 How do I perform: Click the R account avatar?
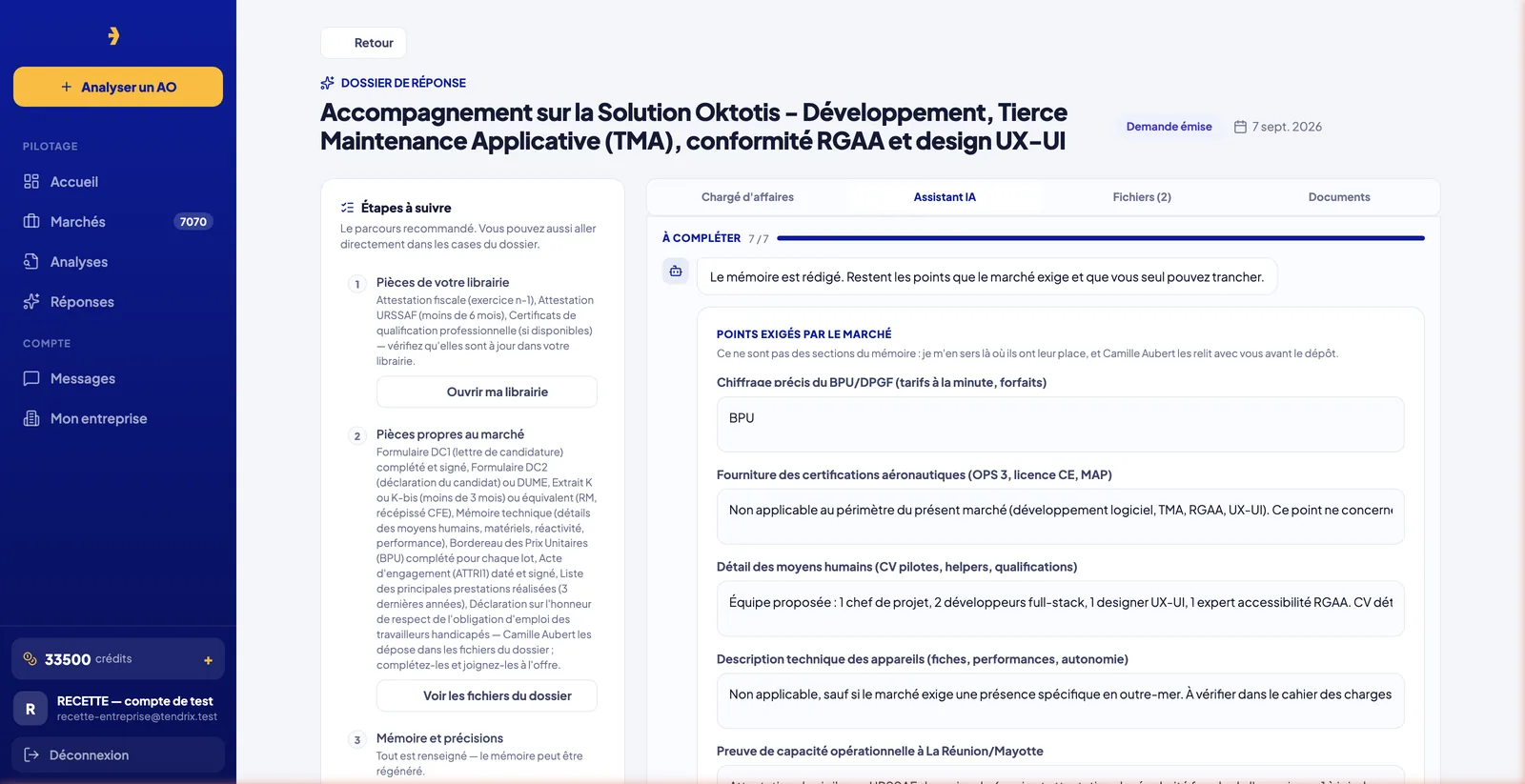30,709
